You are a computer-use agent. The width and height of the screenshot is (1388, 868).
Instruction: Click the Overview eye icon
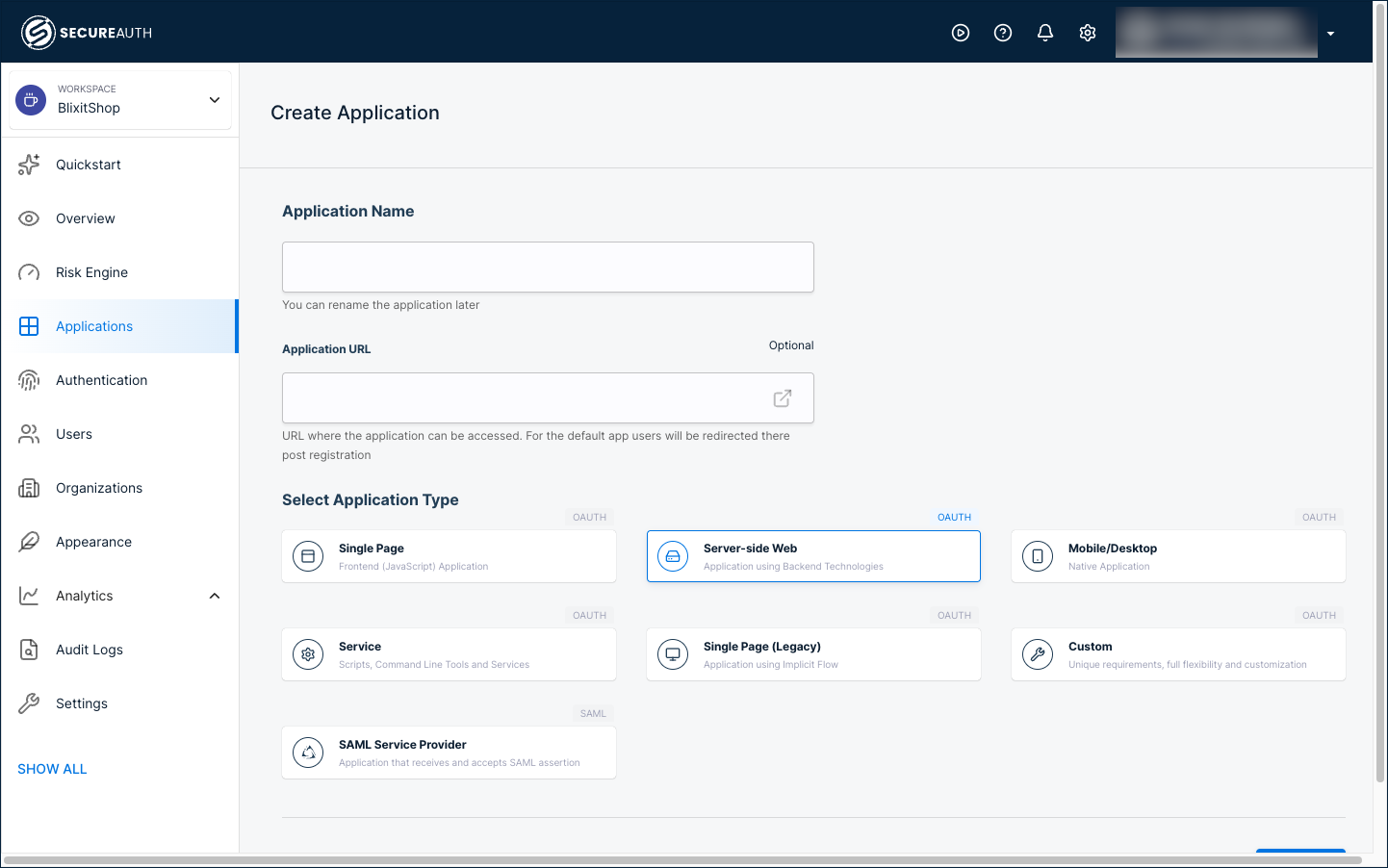tap(29, 218)
